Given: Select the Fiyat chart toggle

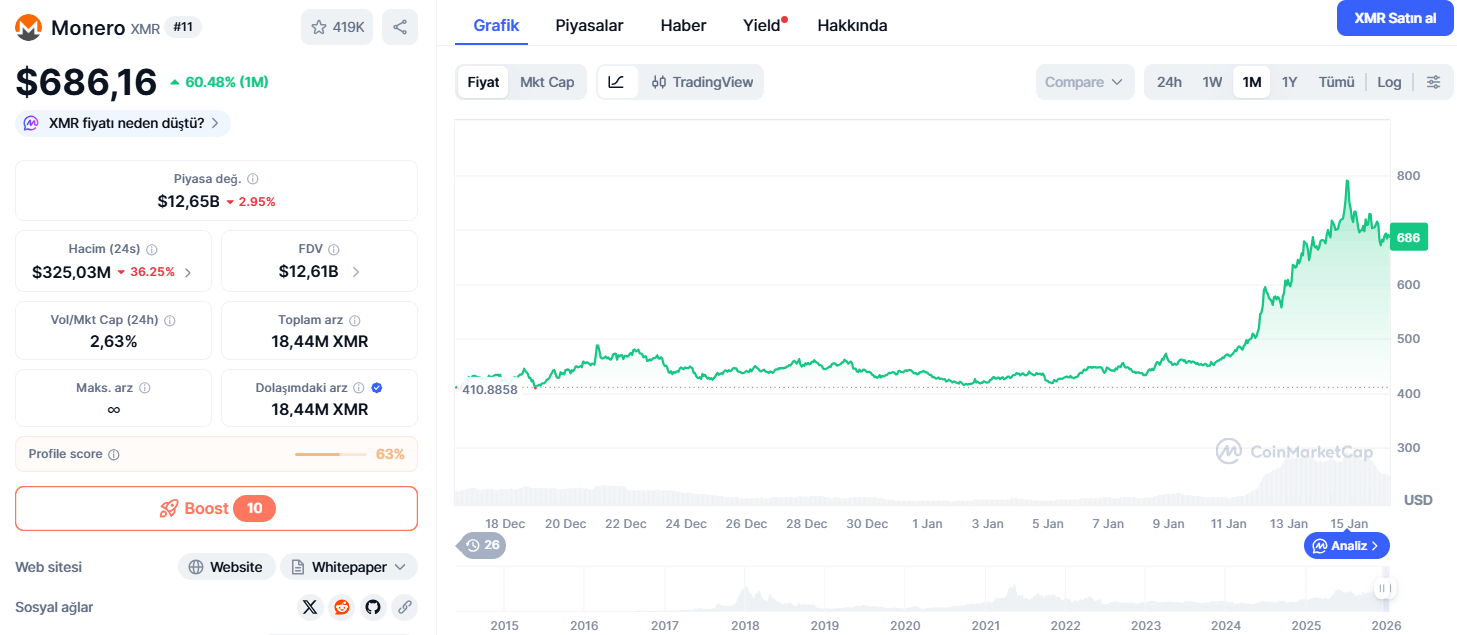Looking at the screenshot, I should point(483,82).
